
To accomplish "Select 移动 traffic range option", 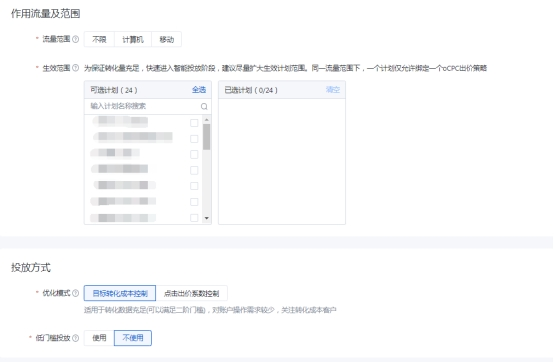I will tap(166, 39).
